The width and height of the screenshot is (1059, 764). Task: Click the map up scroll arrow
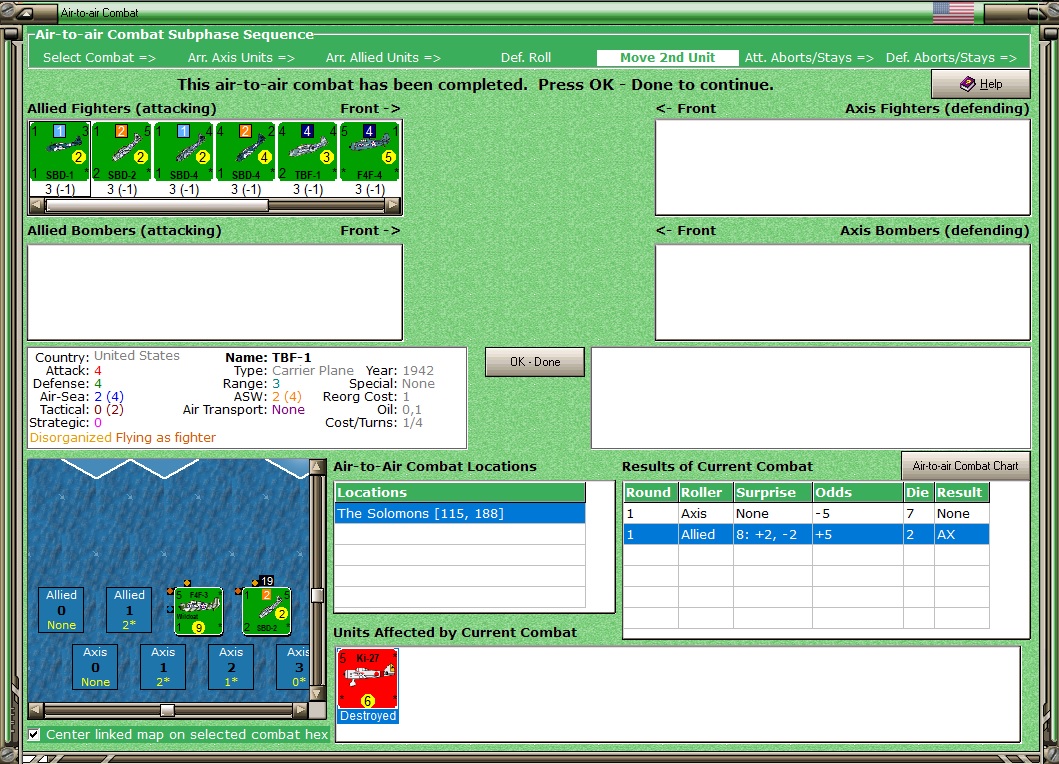click(317, 467)
